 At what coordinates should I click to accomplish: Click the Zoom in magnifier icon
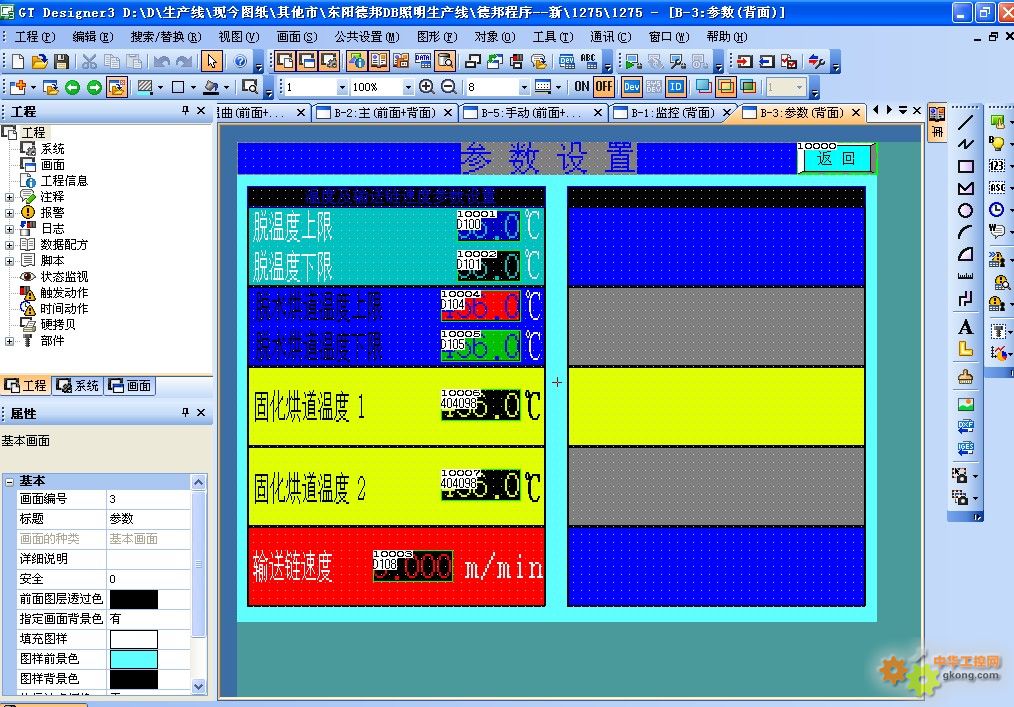427,87
